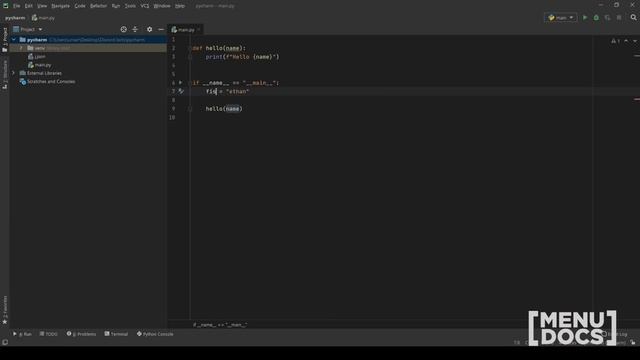Screen dimensions: 640x360
Task: Click the tool window quick access icon bottom-left
Action: [4, 342]
